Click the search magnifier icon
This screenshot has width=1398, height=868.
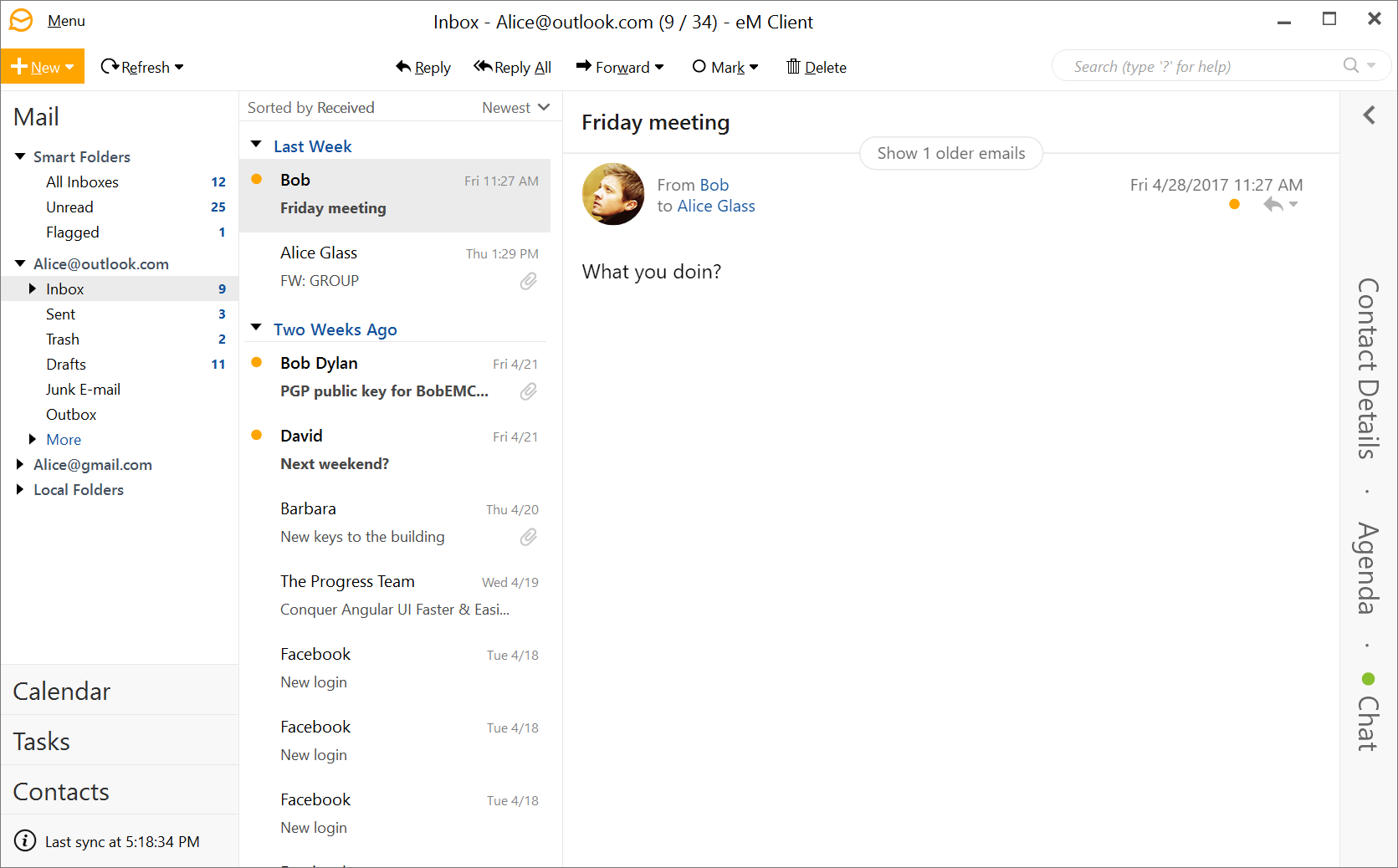point(1351,65)
